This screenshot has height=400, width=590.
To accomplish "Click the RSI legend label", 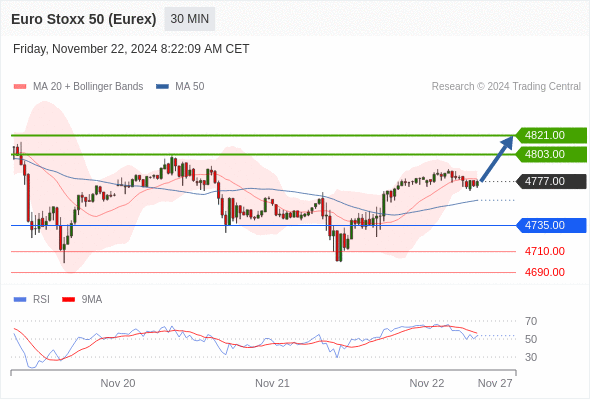I will 41,300.
